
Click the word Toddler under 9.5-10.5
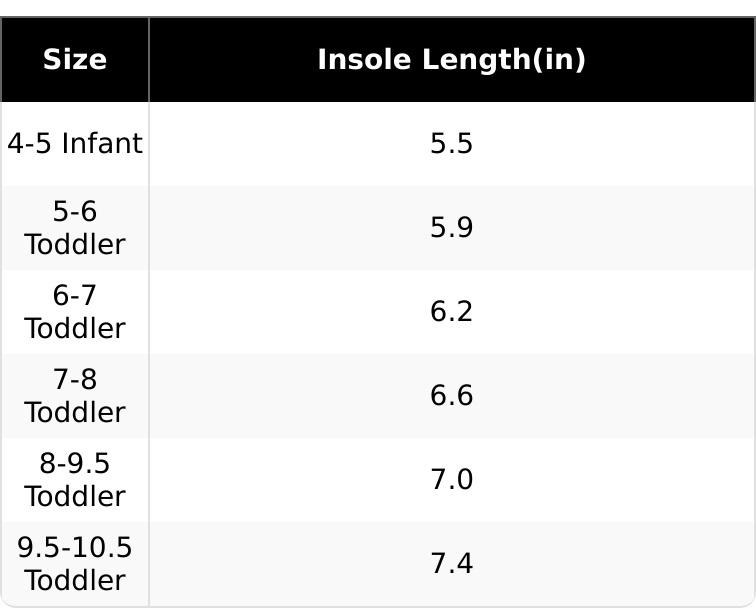point(75,581)
